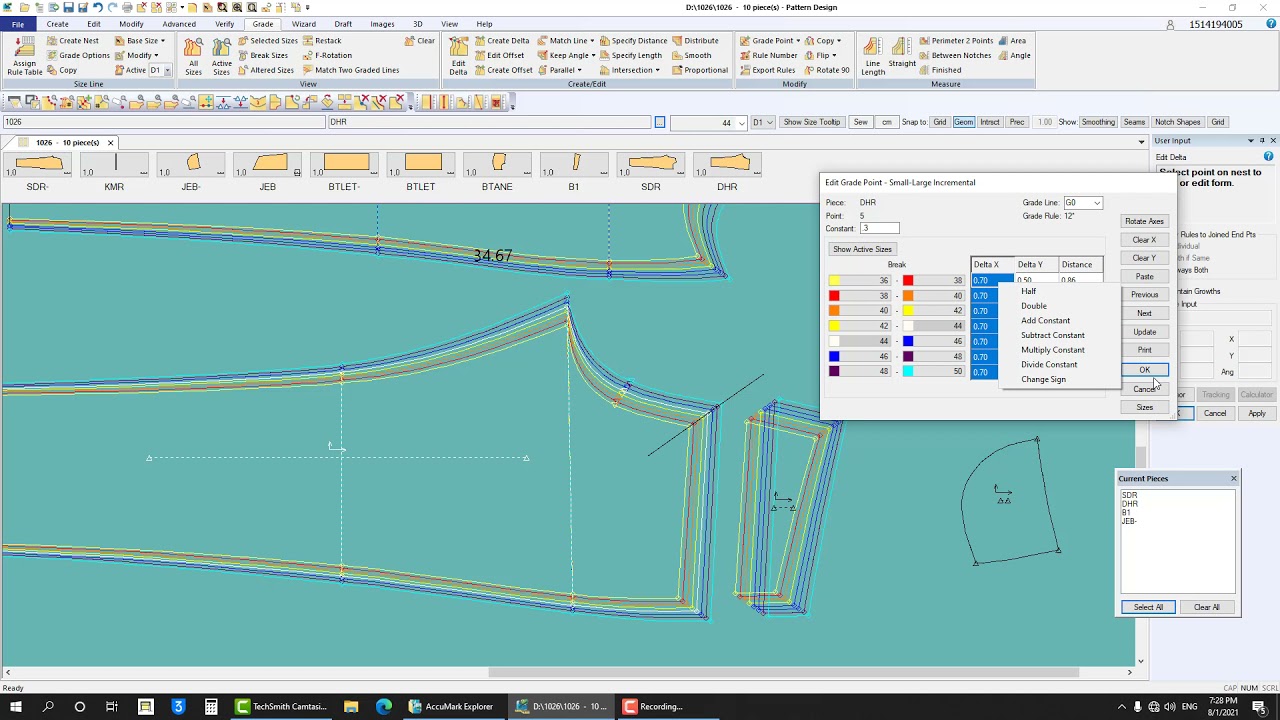Click Select All in Current Pieces
This screenshot has width=1280, height=720.
click(x=1148, y=607)
